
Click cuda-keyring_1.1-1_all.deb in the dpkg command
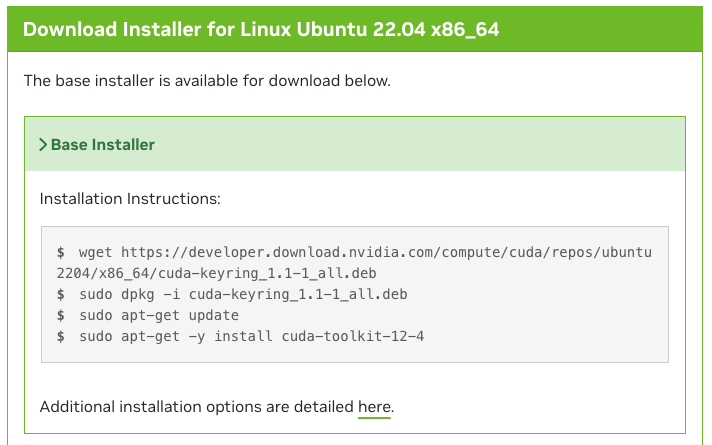coord(298,294)
